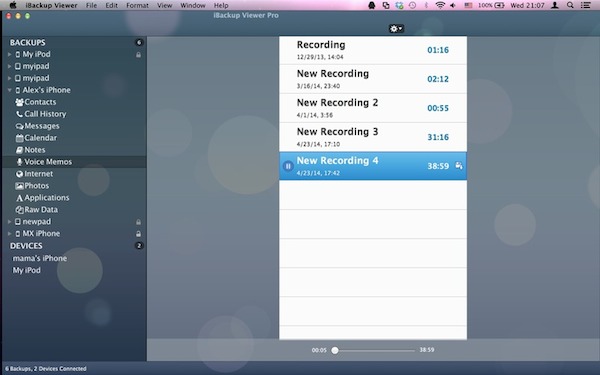Click lock icon beside MX iPhone
The height and width of the screenshot is (375, 600).
point(138,234)
